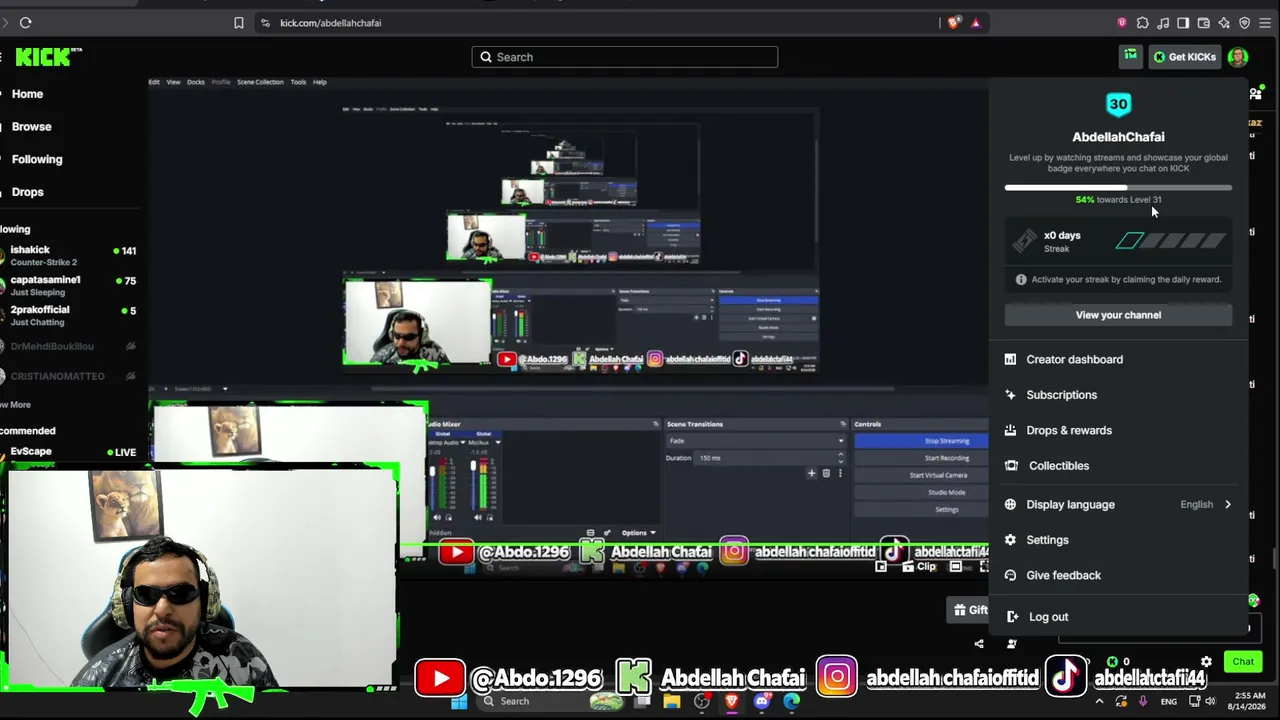Open the Brave playlist music note icon
The width and height of the screenshot is (1280, 720).
1163,23
